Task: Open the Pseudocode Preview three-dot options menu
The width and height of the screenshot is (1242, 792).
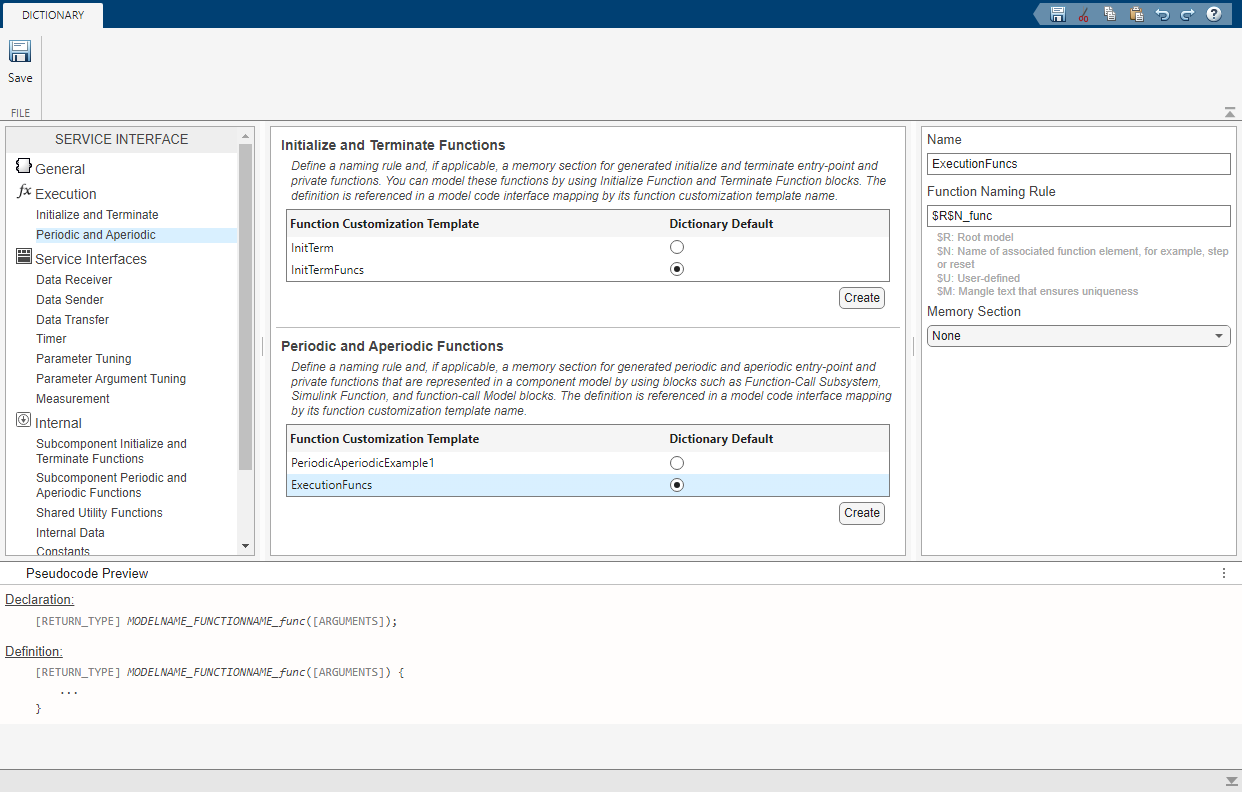Action: 1224,573
